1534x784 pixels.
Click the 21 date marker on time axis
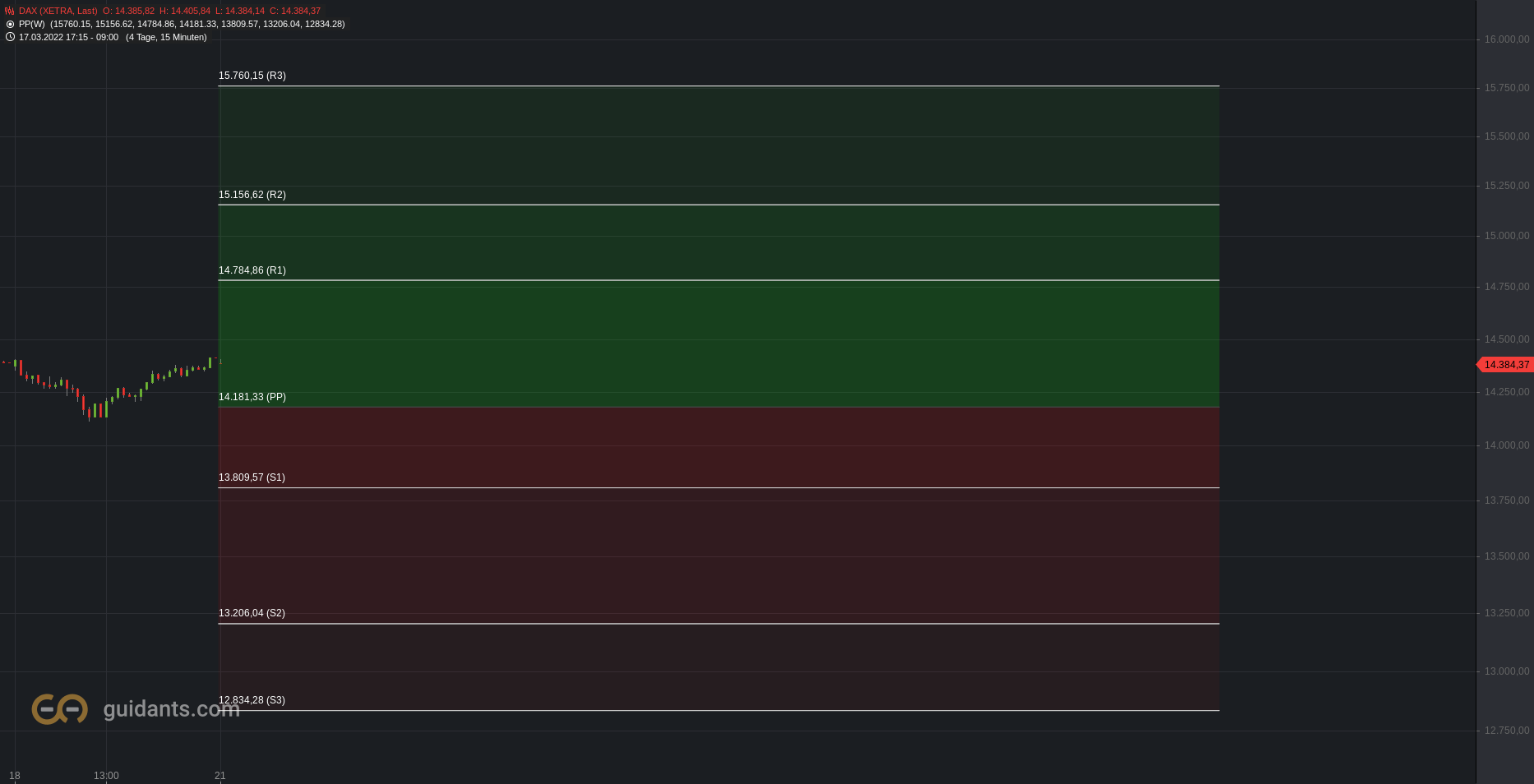tap(220, 776)
